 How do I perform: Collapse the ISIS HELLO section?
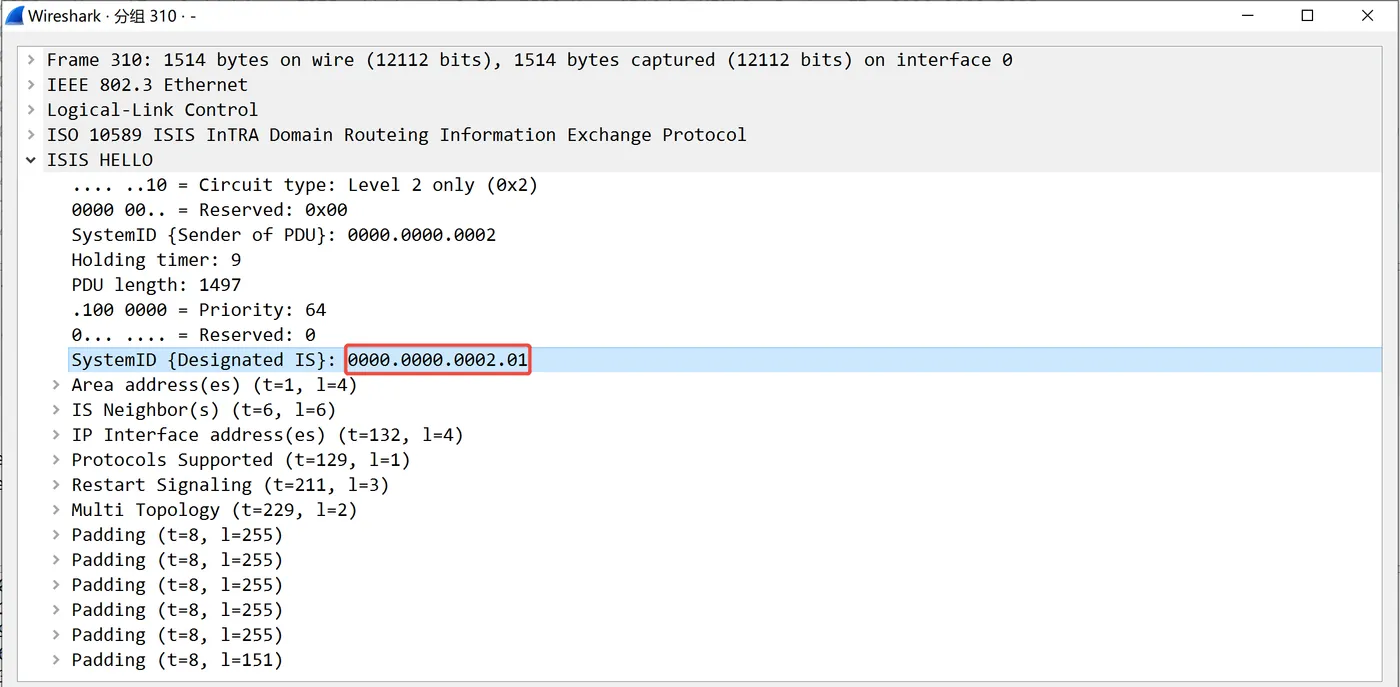[x=32, y=160]
